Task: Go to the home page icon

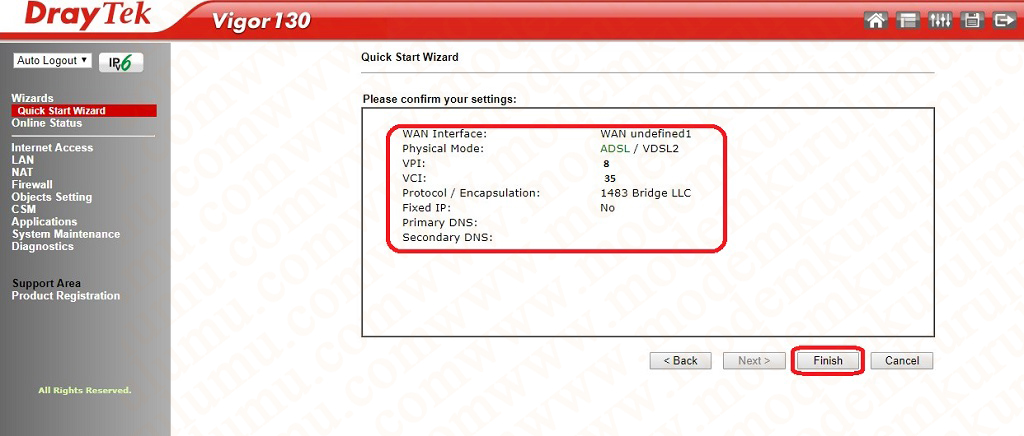Action: 875,20
